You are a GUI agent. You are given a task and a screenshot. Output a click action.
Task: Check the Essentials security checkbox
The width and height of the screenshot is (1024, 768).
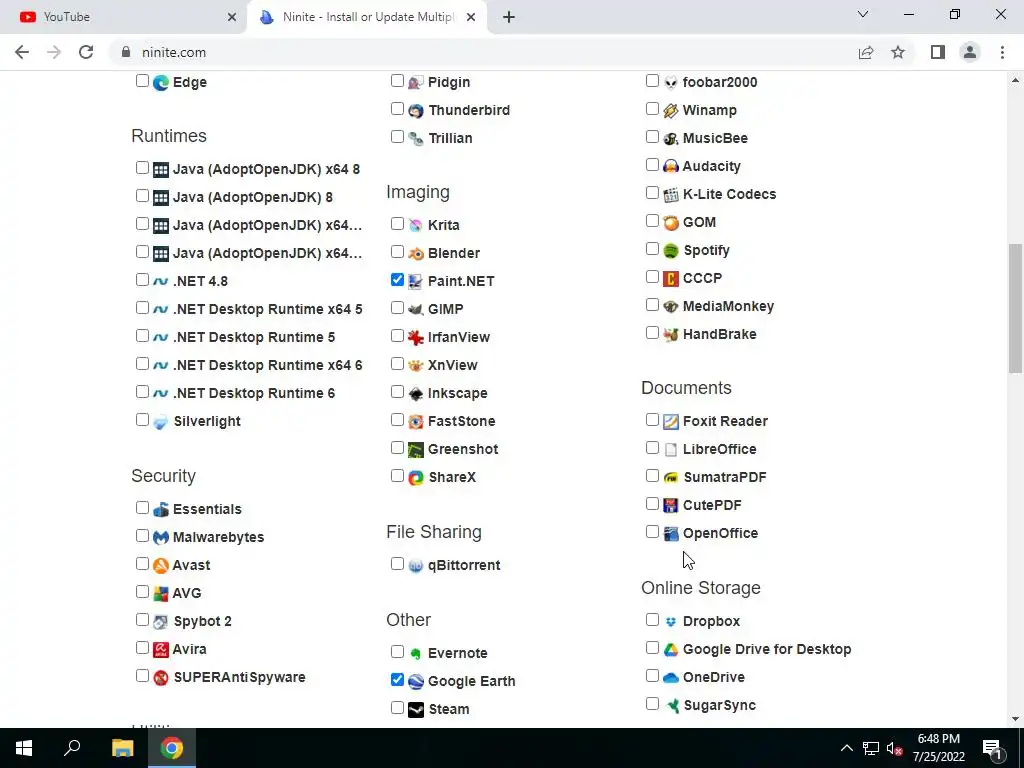tap(142, 507)
